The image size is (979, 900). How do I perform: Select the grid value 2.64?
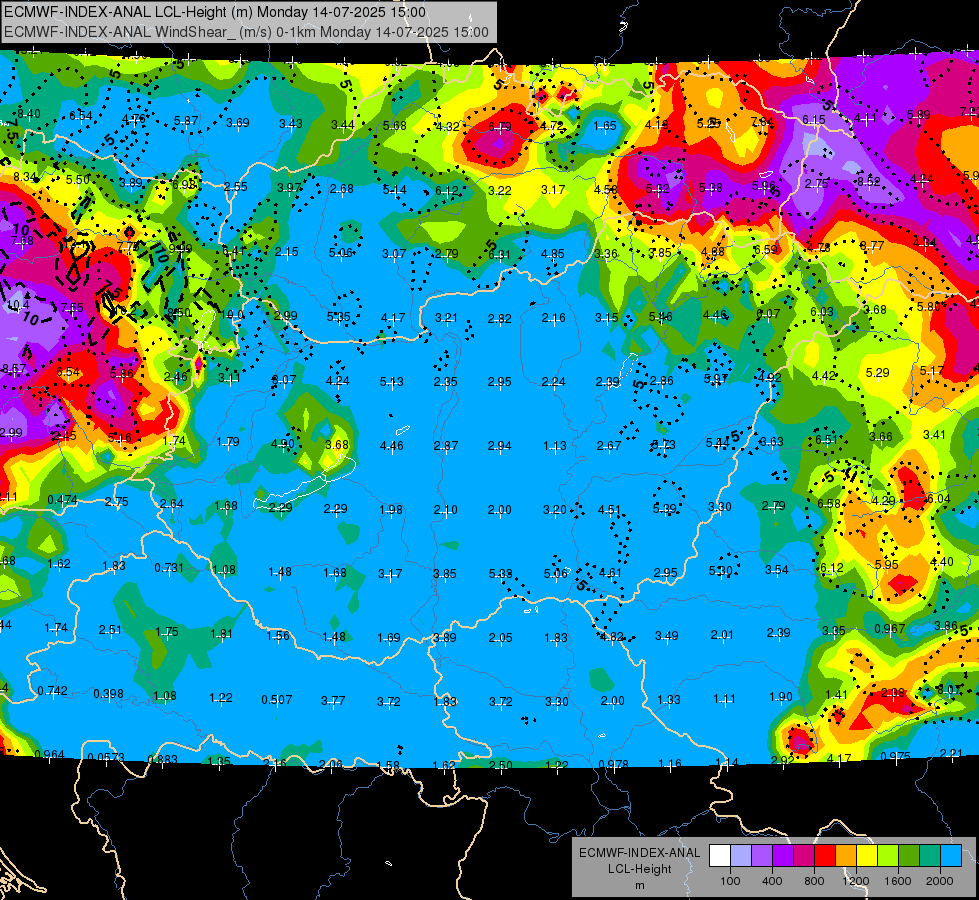[x=171, y=503]
